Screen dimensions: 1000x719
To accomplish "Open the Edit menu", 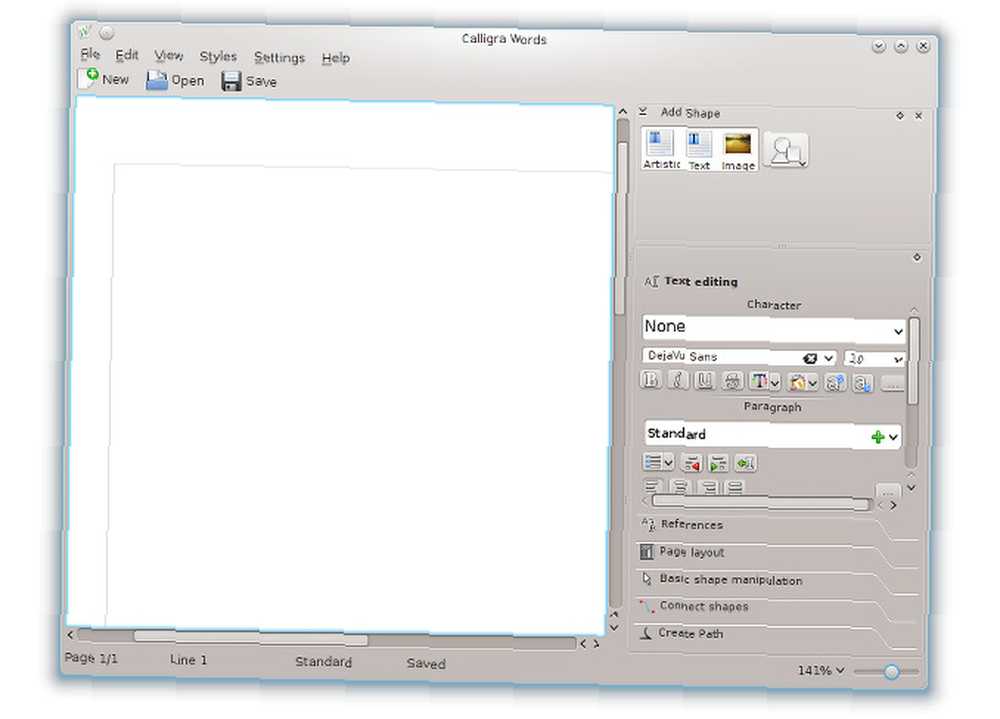I will (x=127, y=55).
